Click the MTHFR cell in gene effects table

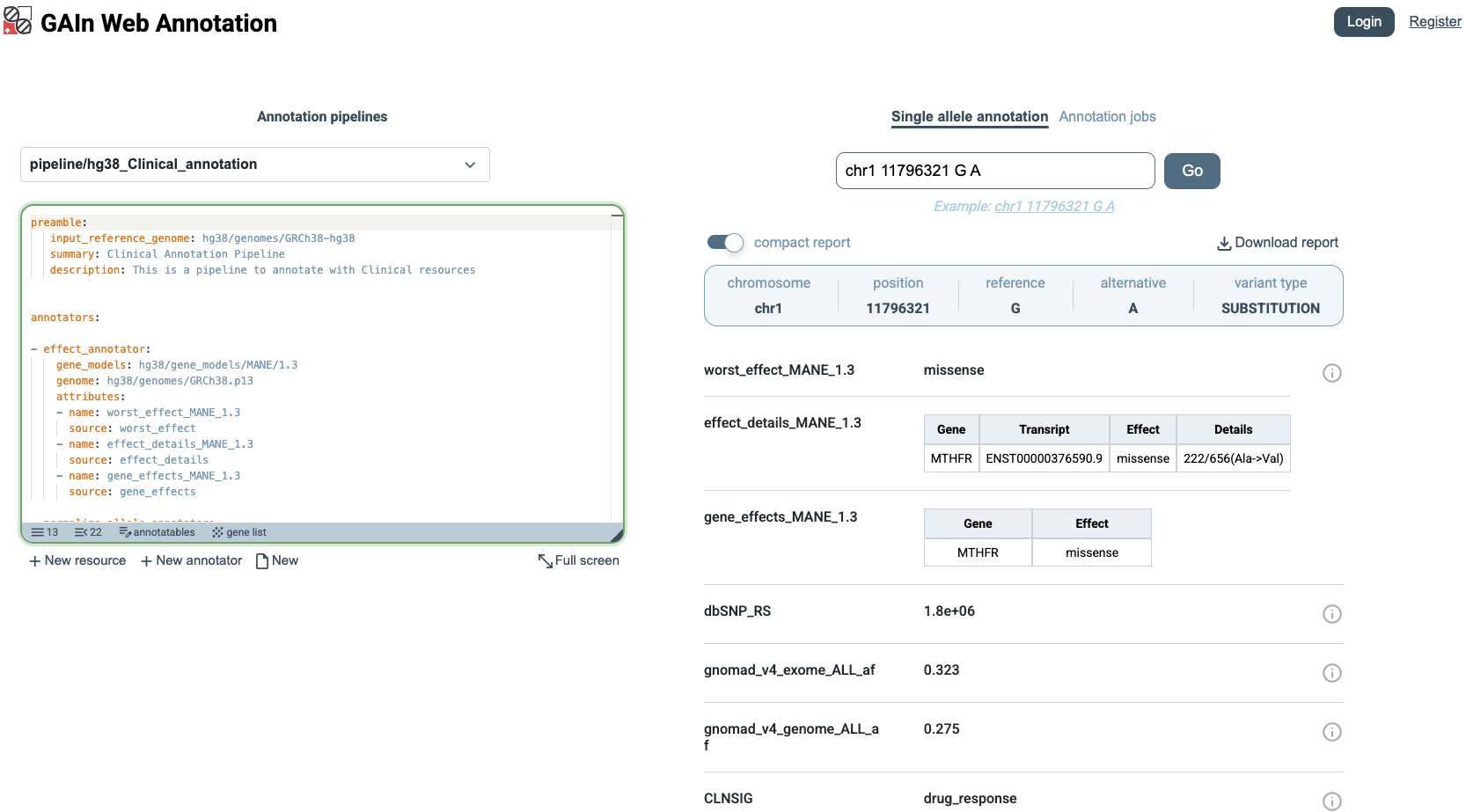(978, 552)
